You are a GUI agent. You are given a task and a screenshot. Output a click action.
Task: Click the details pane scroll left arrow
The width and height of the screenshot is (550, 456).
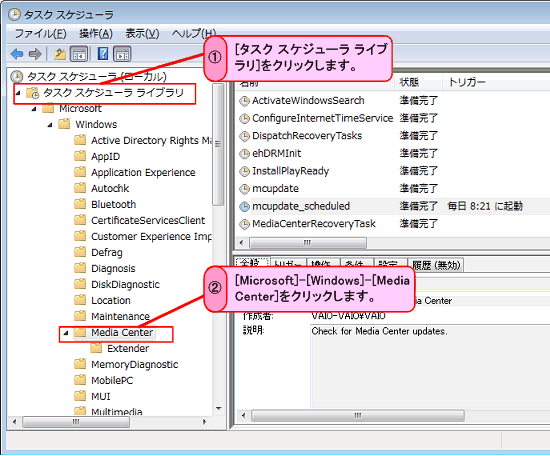coord(243,416)
